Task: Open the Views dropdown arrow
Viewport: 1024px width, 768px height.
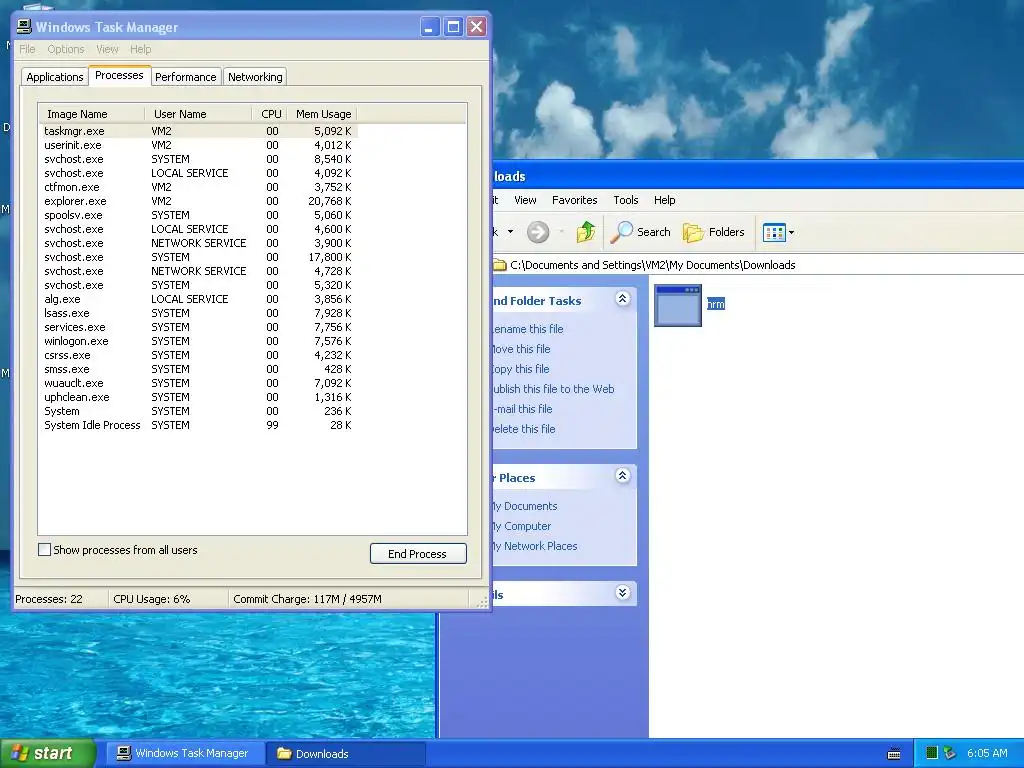Action: point(792,232)
